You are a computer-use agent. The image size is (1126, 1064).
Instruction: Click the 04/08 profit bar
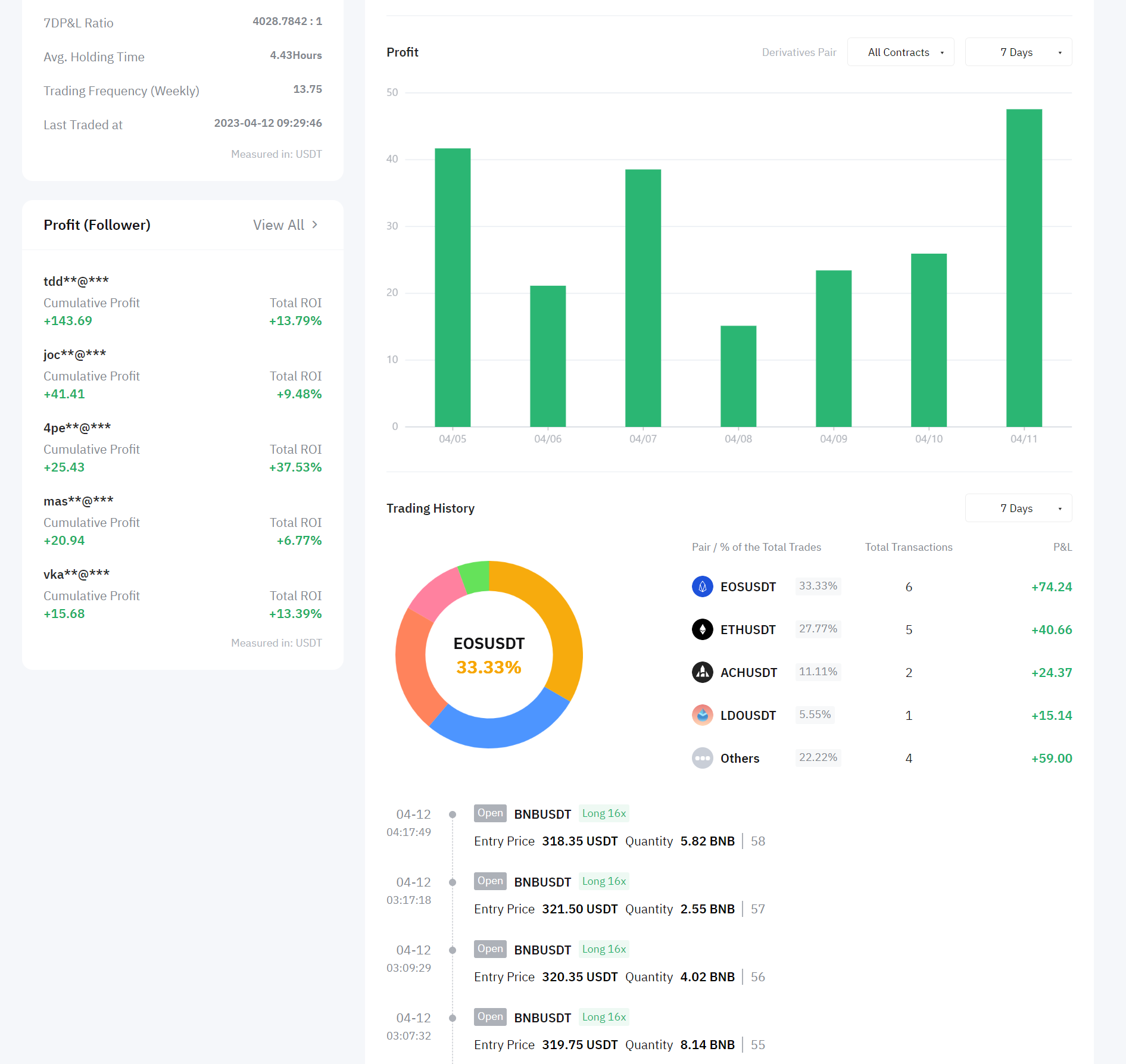coord(738,376)
